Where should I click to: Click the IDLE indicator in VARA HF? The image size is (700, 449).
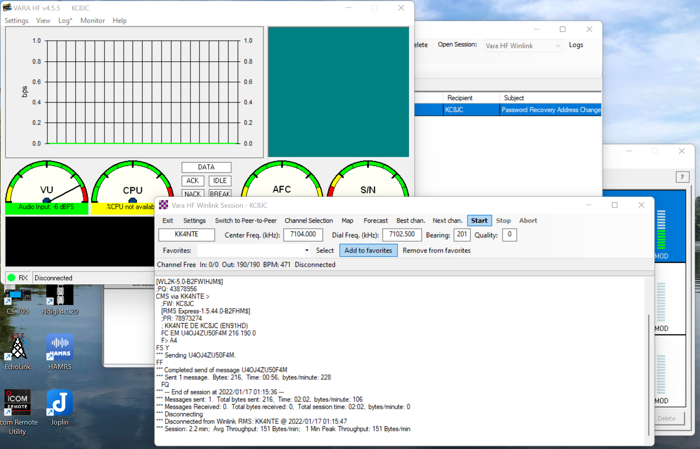coord(220,181)
